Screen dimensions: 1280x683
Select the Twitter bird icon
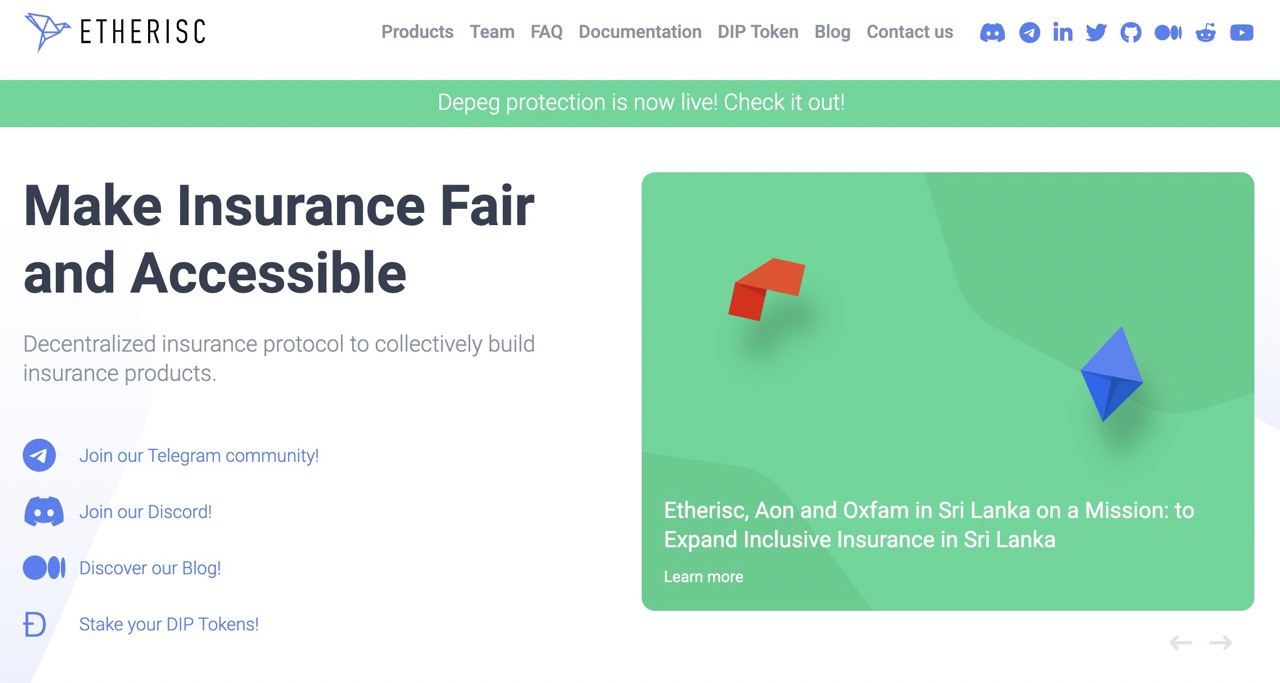pos(1096,32)
